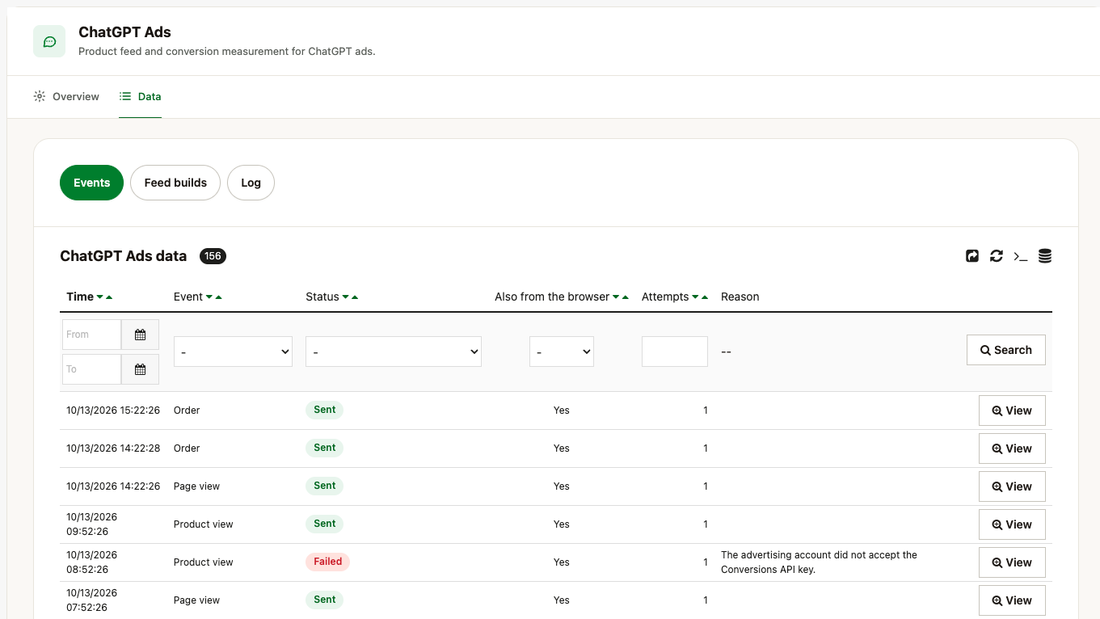Click the Reason column header
1100x619 pixels.
740,297
